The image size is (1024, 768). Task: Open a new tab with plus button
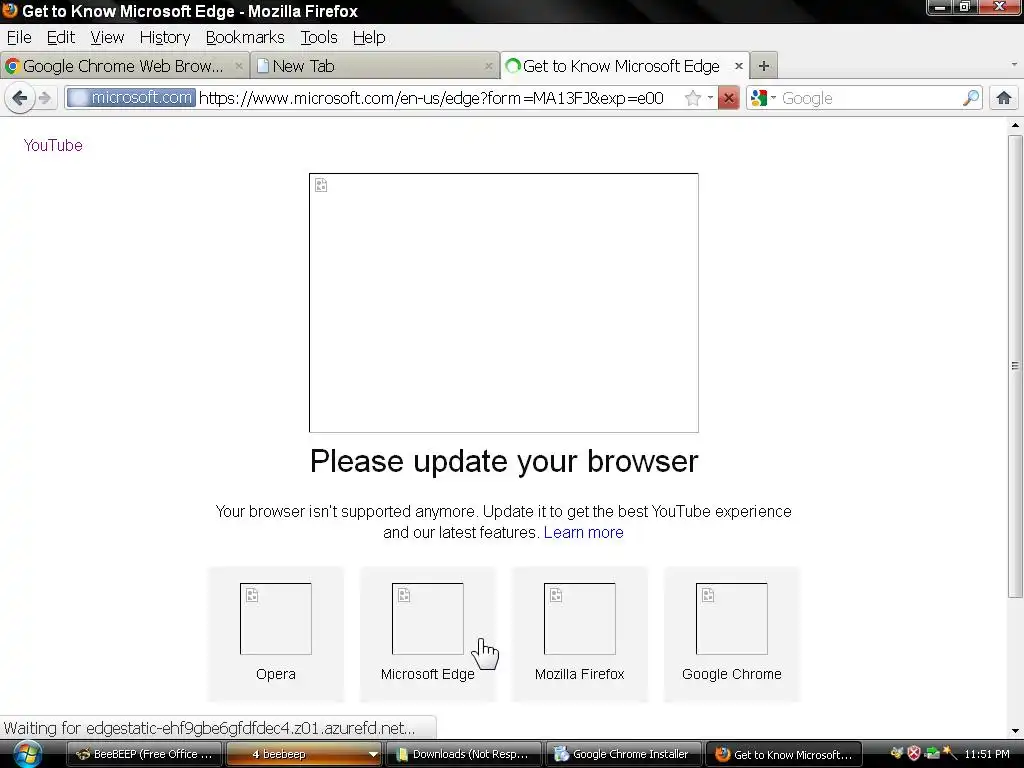click(763, 66)
